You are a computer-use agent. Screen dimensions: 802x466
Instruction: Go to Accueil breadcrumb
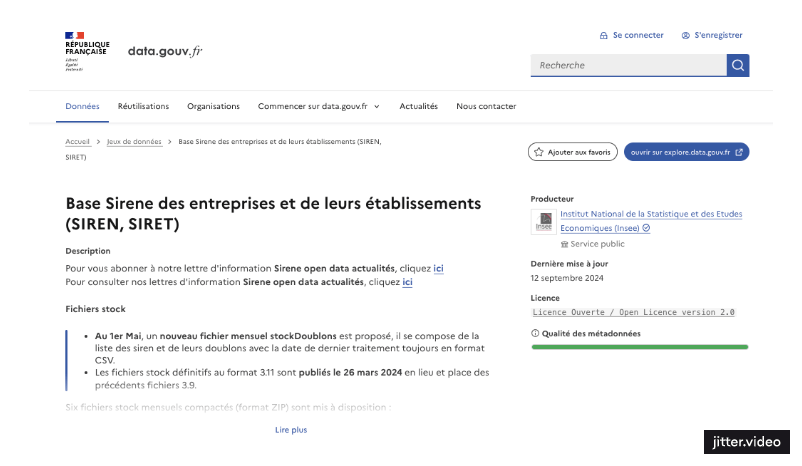click(77, 142)
